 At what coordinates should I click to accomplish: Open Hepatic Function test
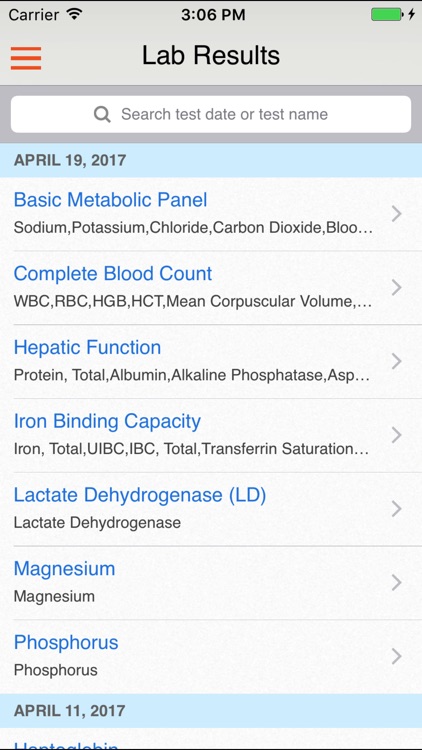coord(211,361)
